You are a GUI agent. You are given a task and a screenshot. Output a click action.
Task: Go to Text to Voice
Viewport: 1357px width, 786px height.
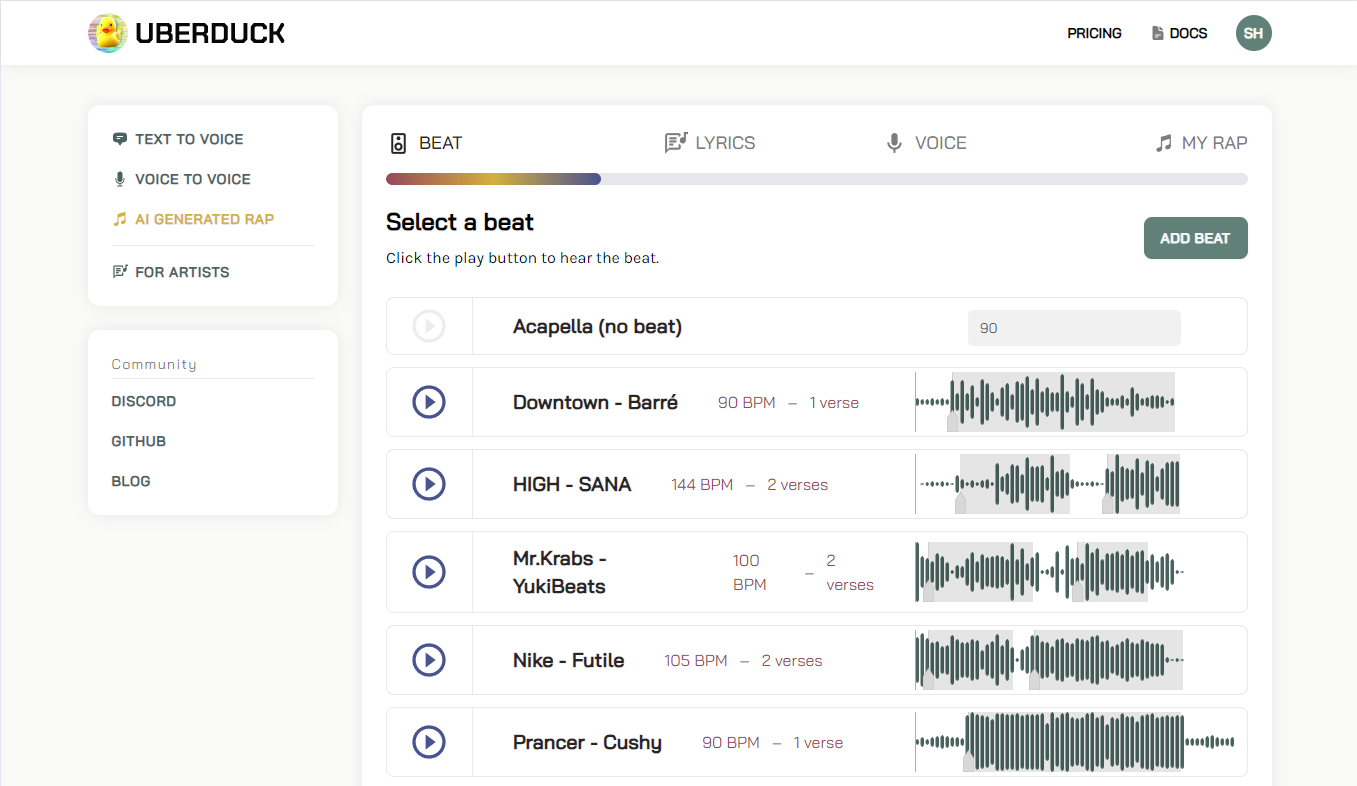pyautogui.click(x=189, y=139)
